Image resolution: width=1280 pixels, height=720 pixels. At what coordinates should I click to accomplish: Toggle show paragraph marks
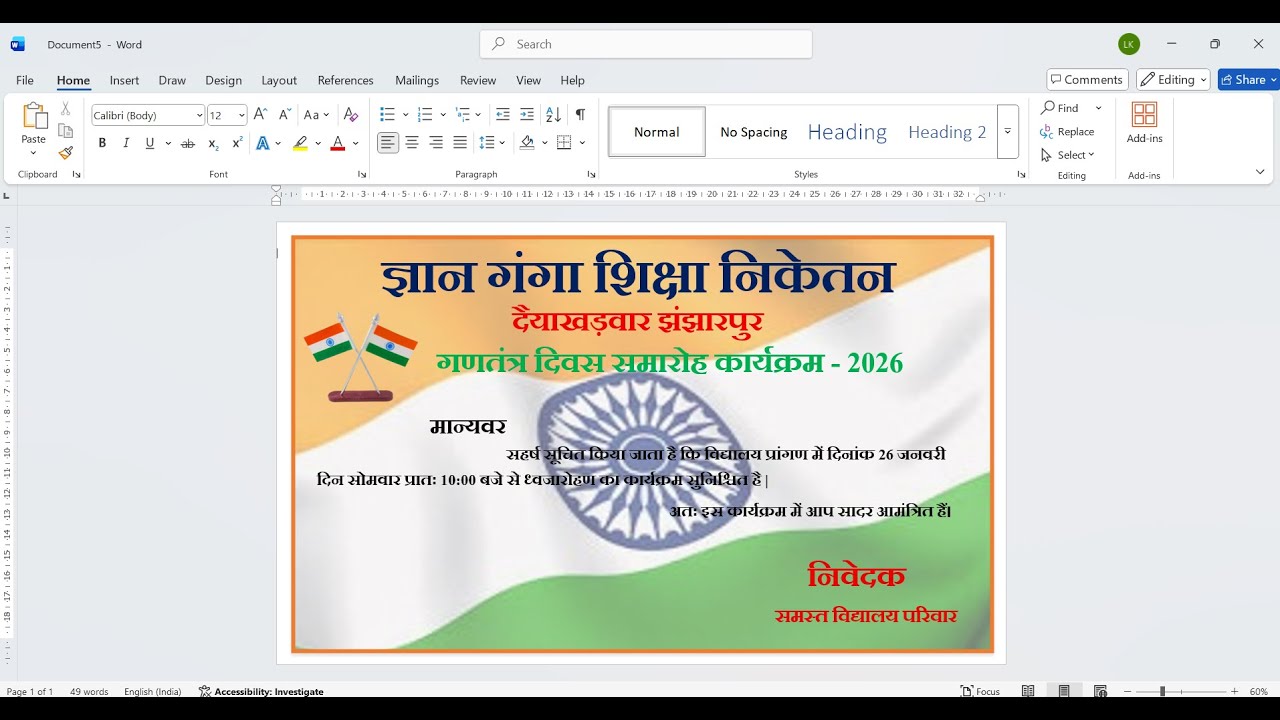pyautogui.click(x=580, y=115)
